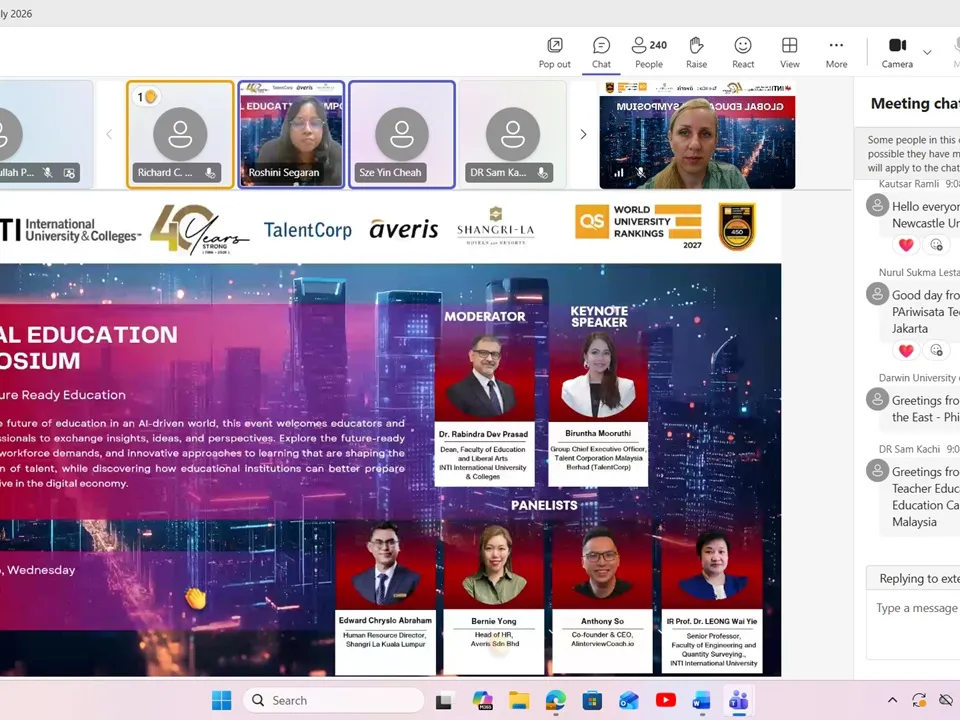The height and width of the screenshot is (720, 960).
Task: Switch to Word from the taskbar
Action: (702, 700)
